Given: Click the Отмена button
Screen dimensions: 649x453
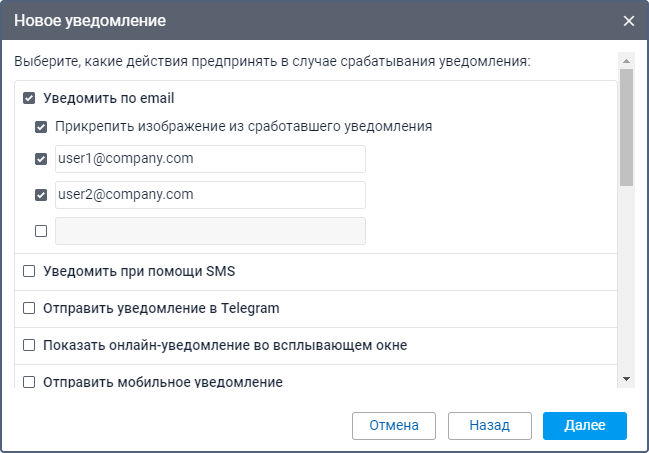Looking at the screenshot, I should pyautogui.click(x=393, y=425).
